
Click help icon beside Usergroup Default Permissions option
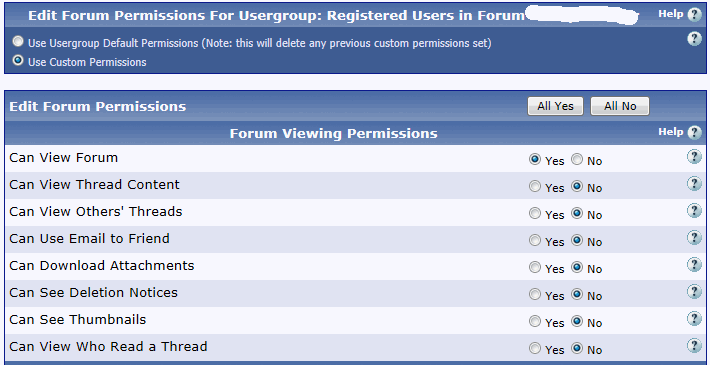coord(694,39)
